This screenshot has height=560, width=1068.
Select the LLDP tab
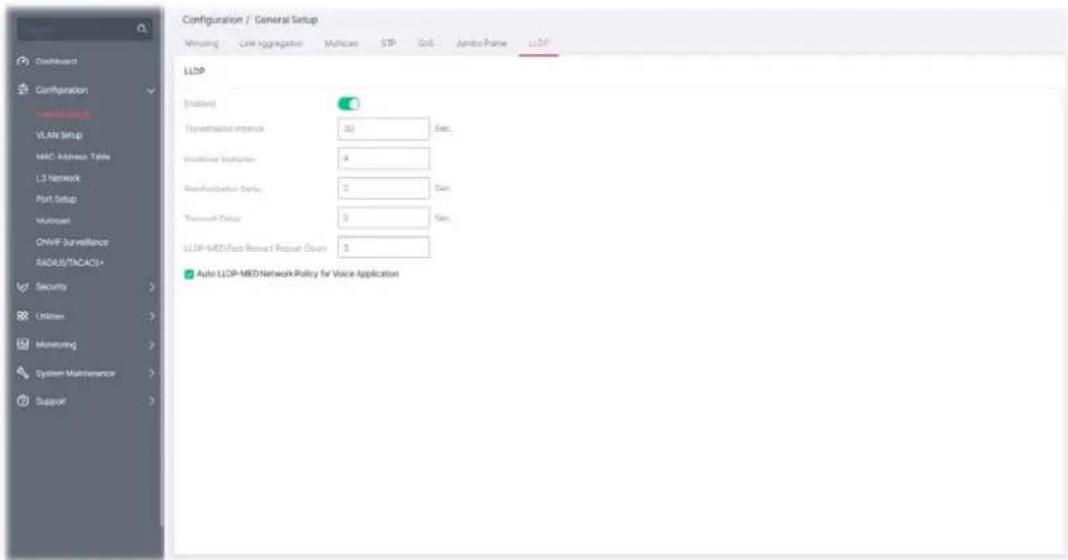pyautogui.click(x=539, y=43)
